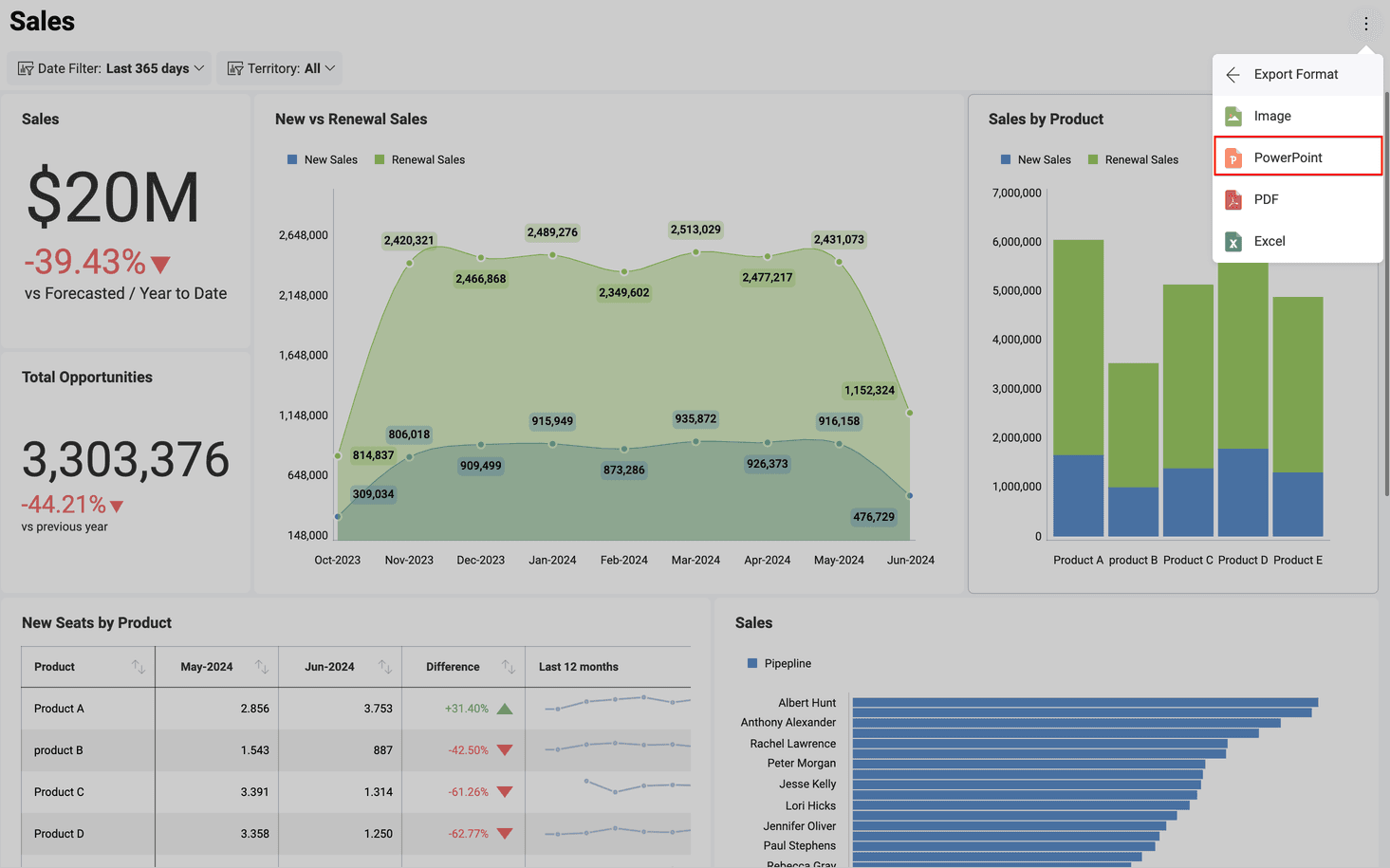Choose PowerPoint export format
The width and height of the screenshot is (1390, 868).
tap(1297, 157)
